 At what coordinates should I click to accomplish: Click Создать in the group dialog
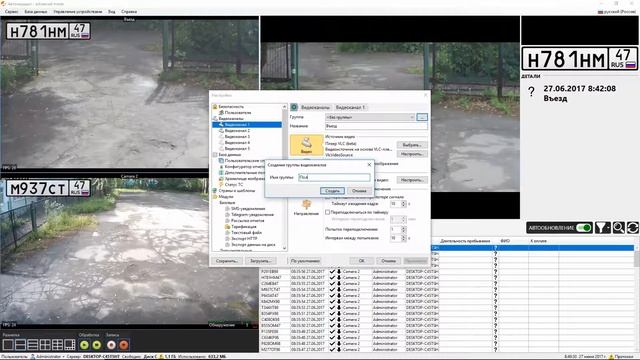[x=332, y=191]
